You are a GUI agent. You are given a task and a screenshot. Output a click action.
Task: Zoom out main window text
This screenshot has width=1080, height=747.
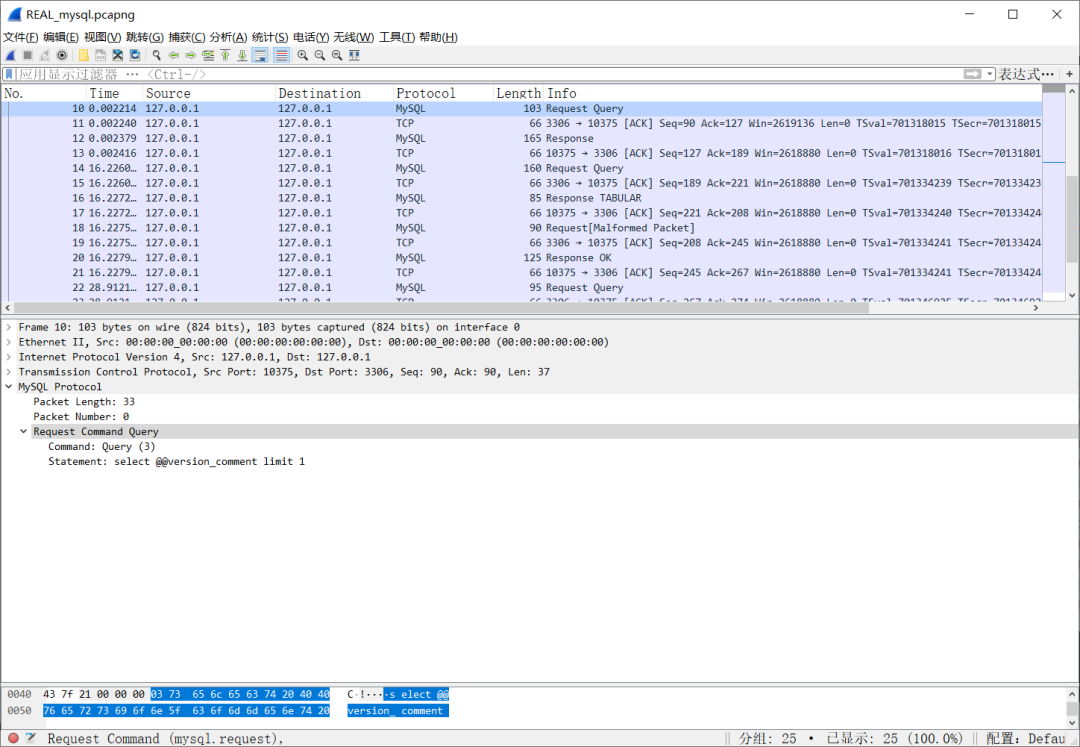(x=320, y=56)
